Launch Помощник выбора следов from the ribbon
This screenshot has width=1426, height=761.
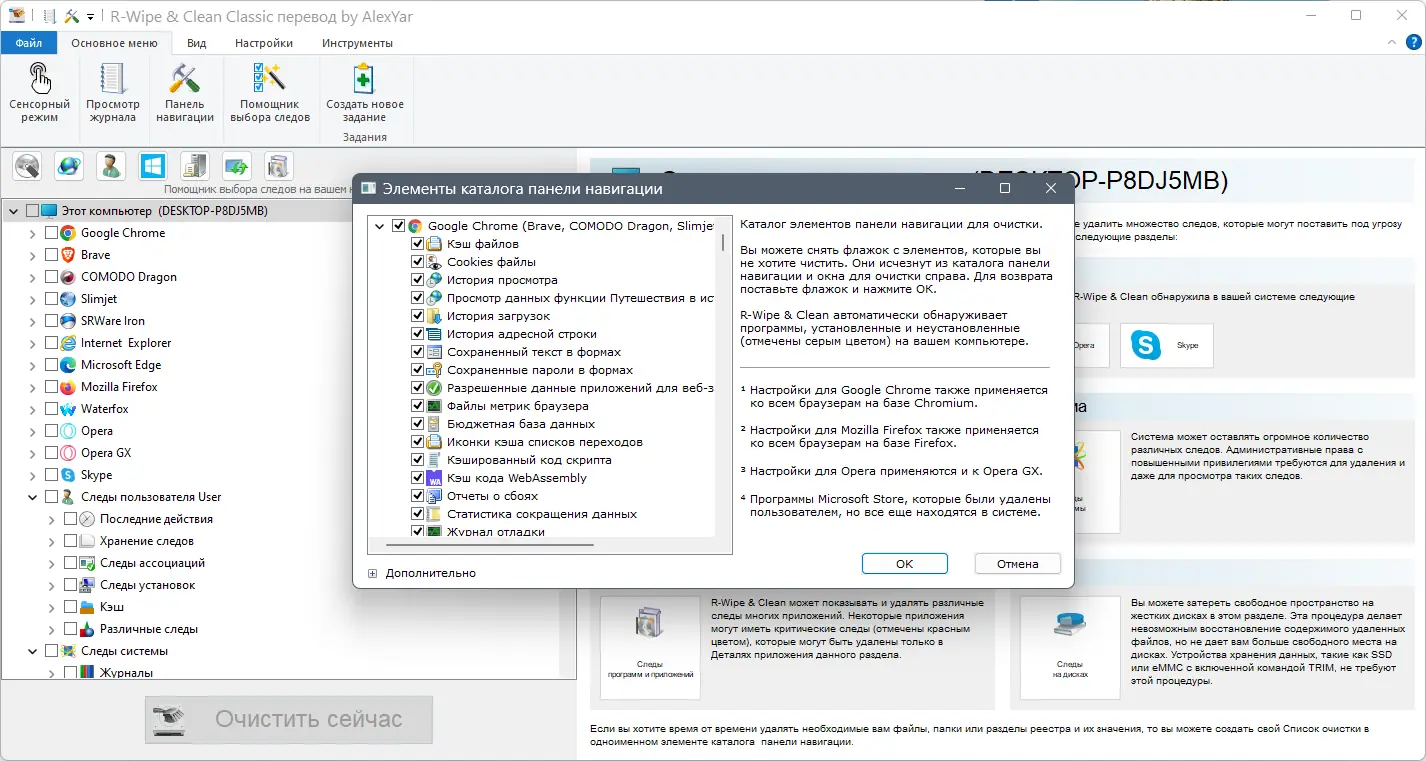(270, 93)
